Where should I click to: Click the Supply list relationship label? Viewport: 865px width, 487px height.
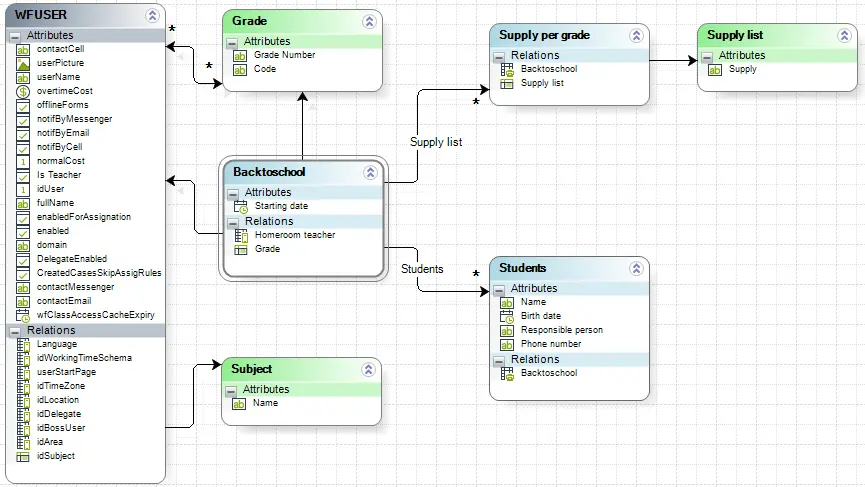436,142
